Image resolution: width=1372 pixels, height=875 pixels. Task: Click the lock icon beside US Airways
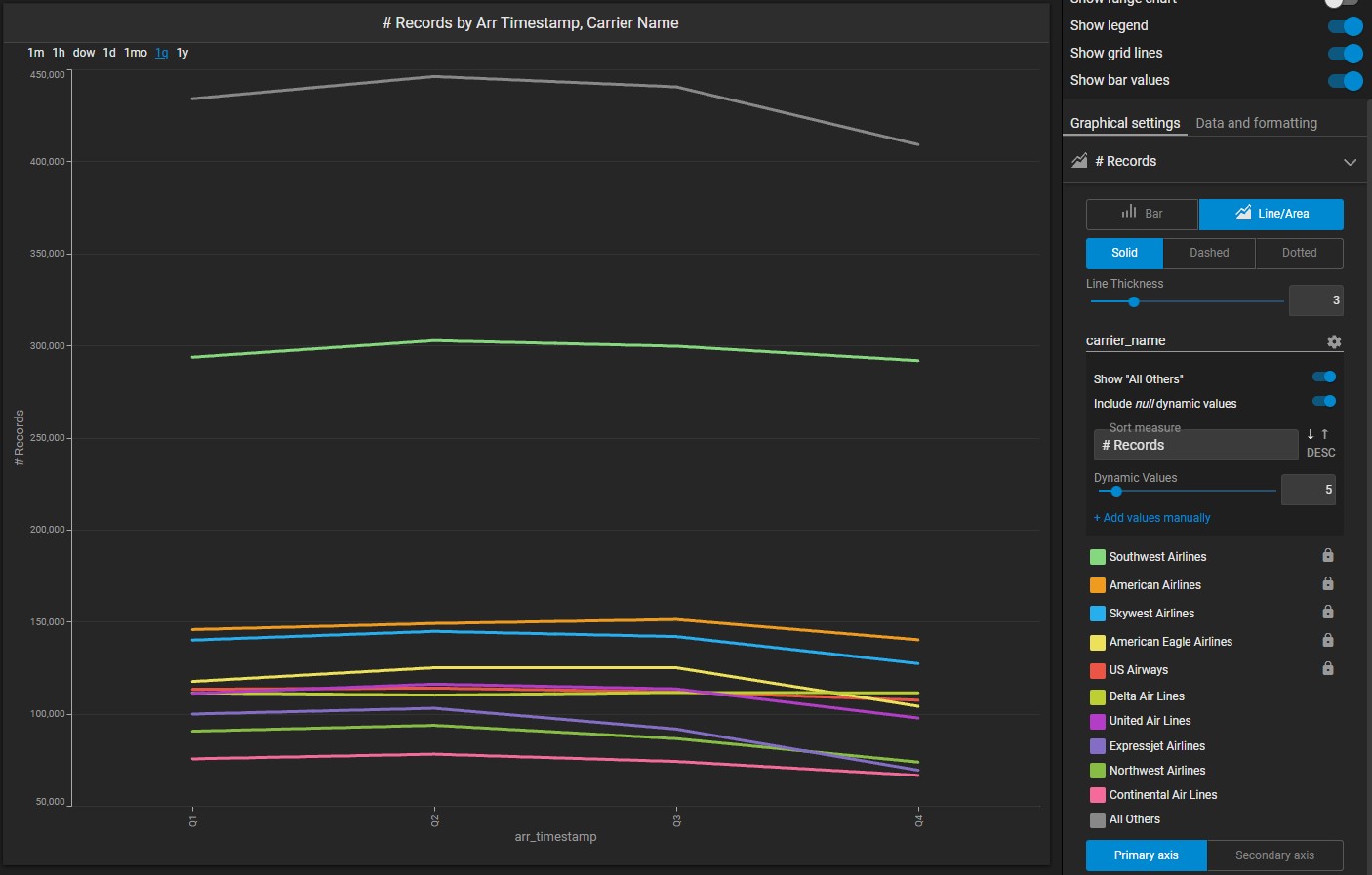click(1327, 669)
